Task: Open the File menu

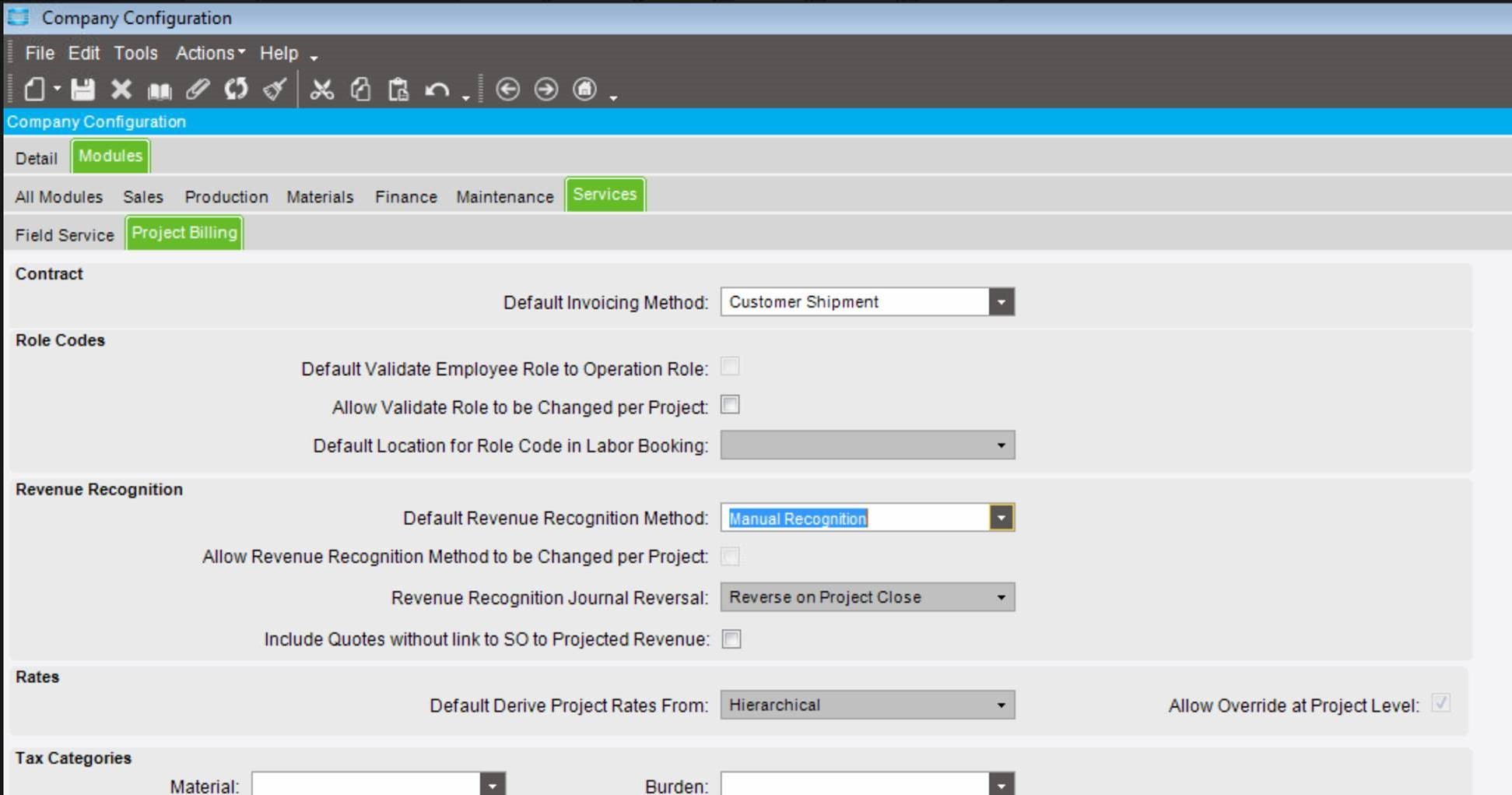Action: click(x=40, y=53)
